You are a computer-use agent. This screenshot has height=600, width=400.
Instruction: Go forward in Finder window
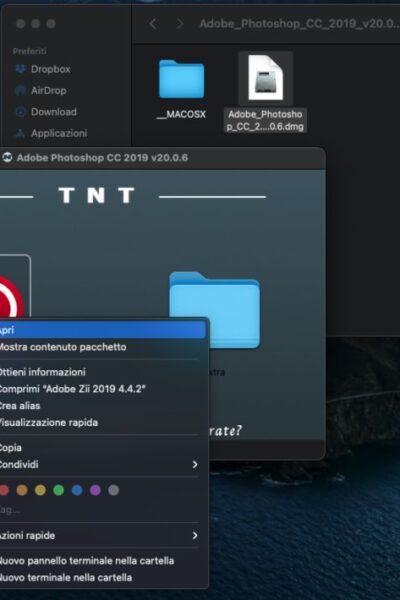tap(179, 24)
